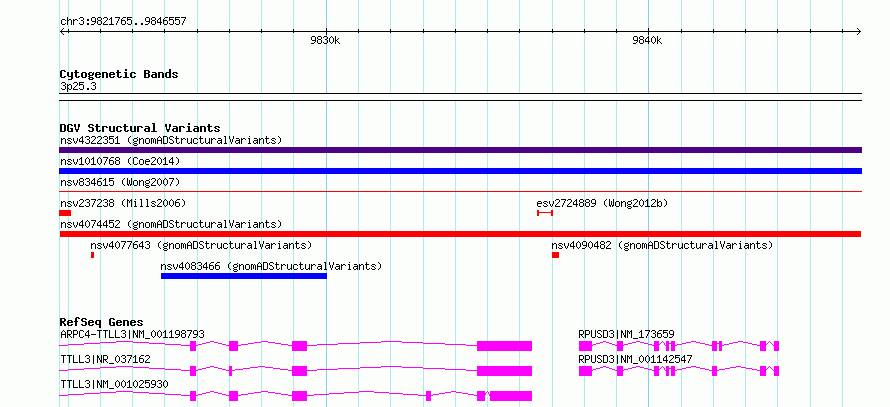Click the right arrowhead of the ruler

(859, 31)
